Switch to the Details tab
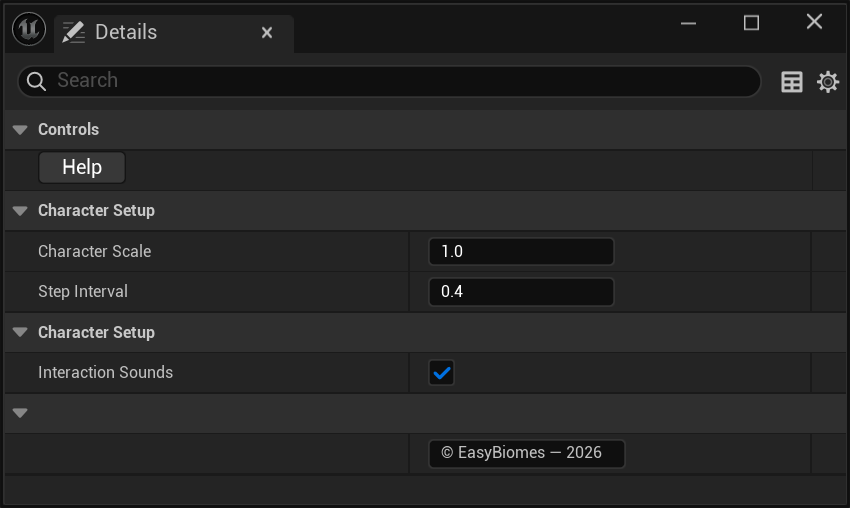This screenshot has width=850, height=508. point(173,34)
